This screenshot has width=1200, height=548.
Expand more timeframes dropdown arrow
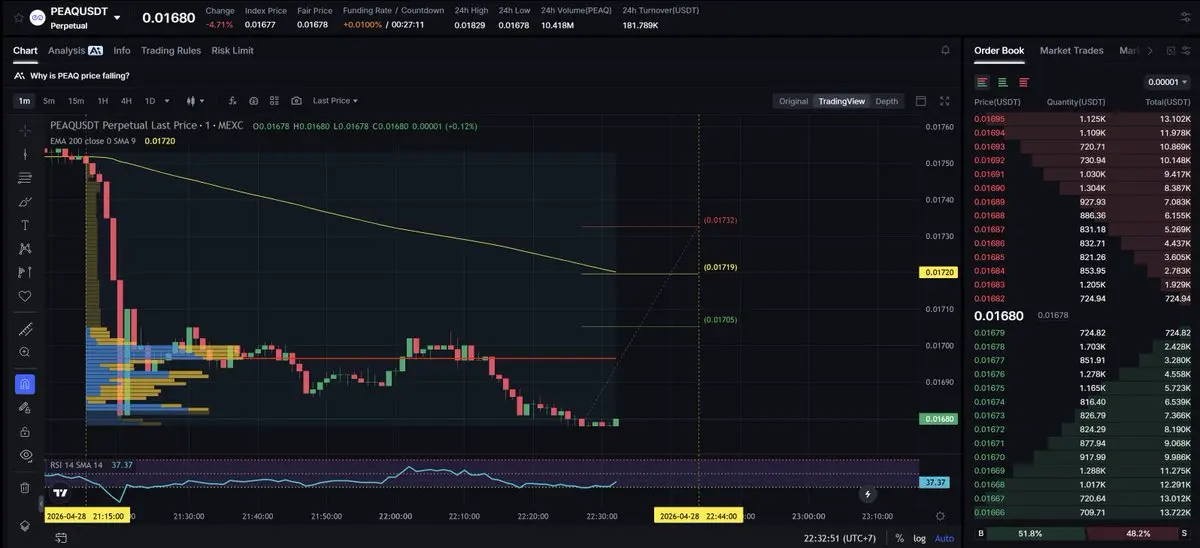tap(167, 101)
